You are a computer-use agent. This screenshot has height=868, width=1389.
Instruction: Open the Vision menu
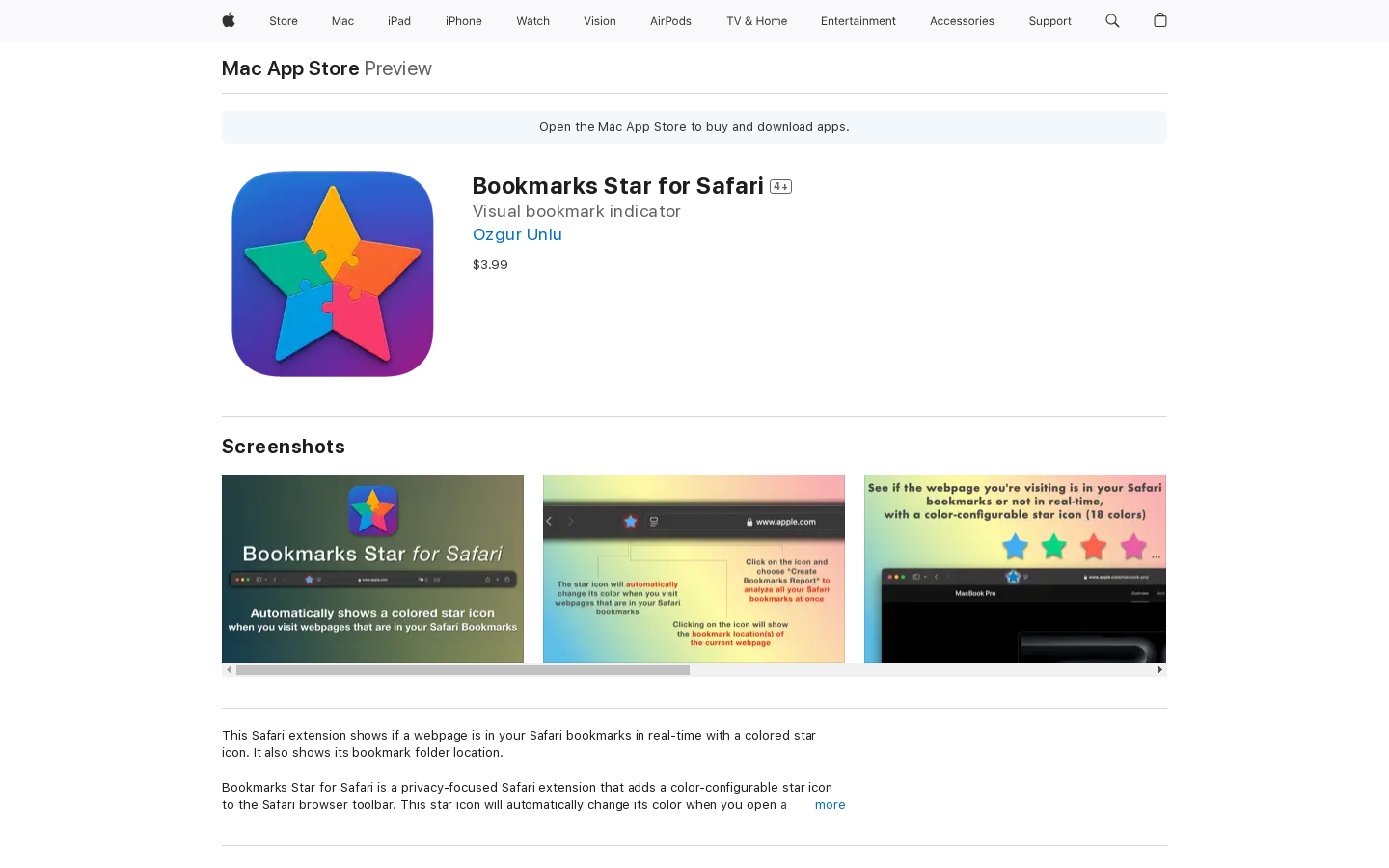pos(600,21)
